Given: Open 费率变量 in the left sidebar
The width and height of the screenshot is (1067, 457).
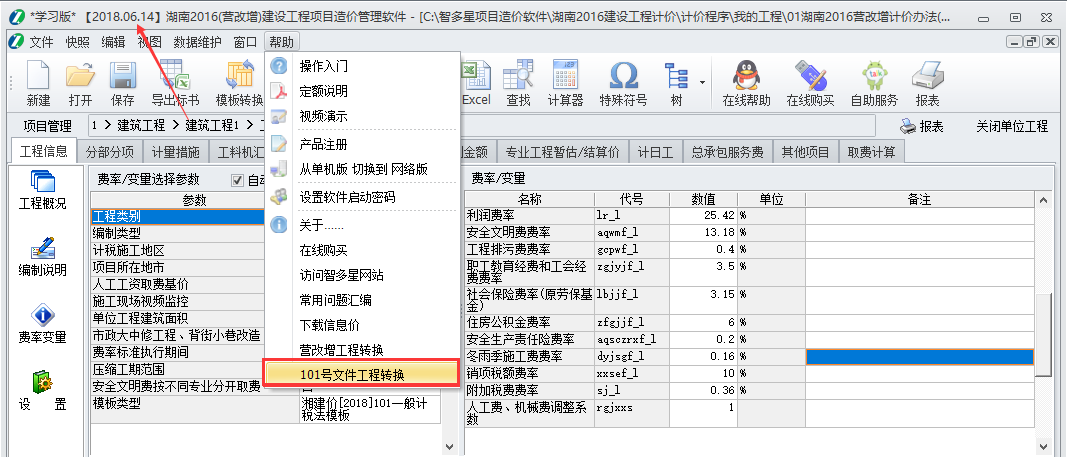Looking at the screenshot, I should coord(42,324).
